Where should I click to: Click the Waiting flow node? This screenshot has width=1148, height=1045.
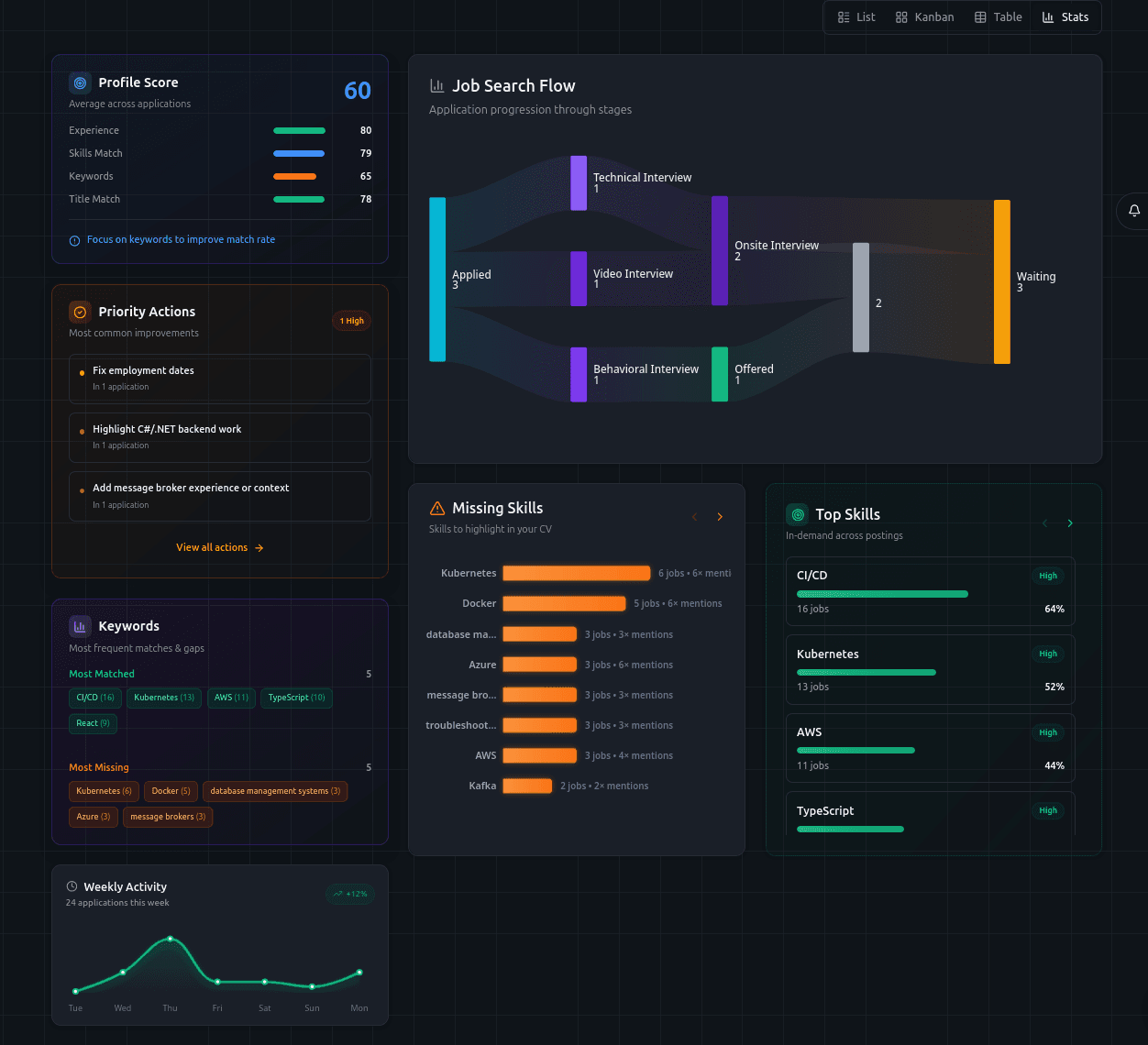[1002, 282]
